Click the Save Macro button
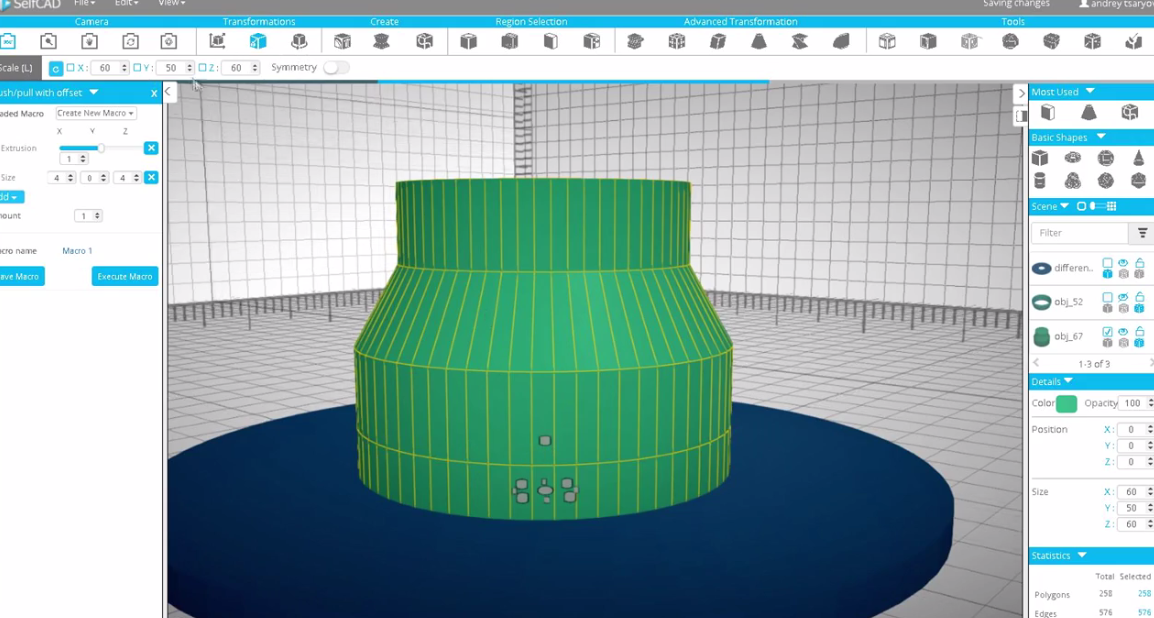The image size is (1154, 618). click(21, 277)
